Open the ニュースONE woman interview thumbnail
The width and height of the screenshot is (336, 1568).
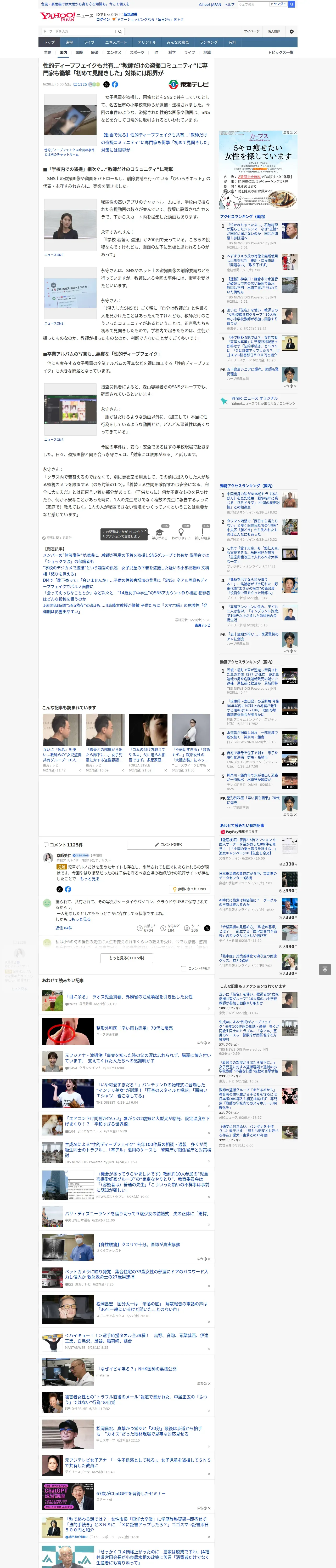tap(70, 224)
